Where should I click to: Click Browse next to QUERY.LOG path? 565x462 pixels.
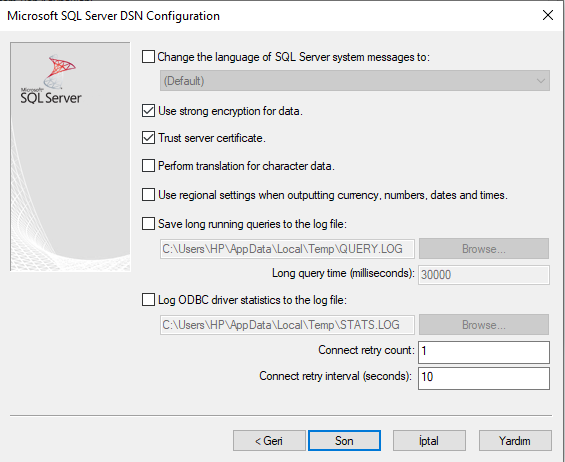click(x=484, y=249)
